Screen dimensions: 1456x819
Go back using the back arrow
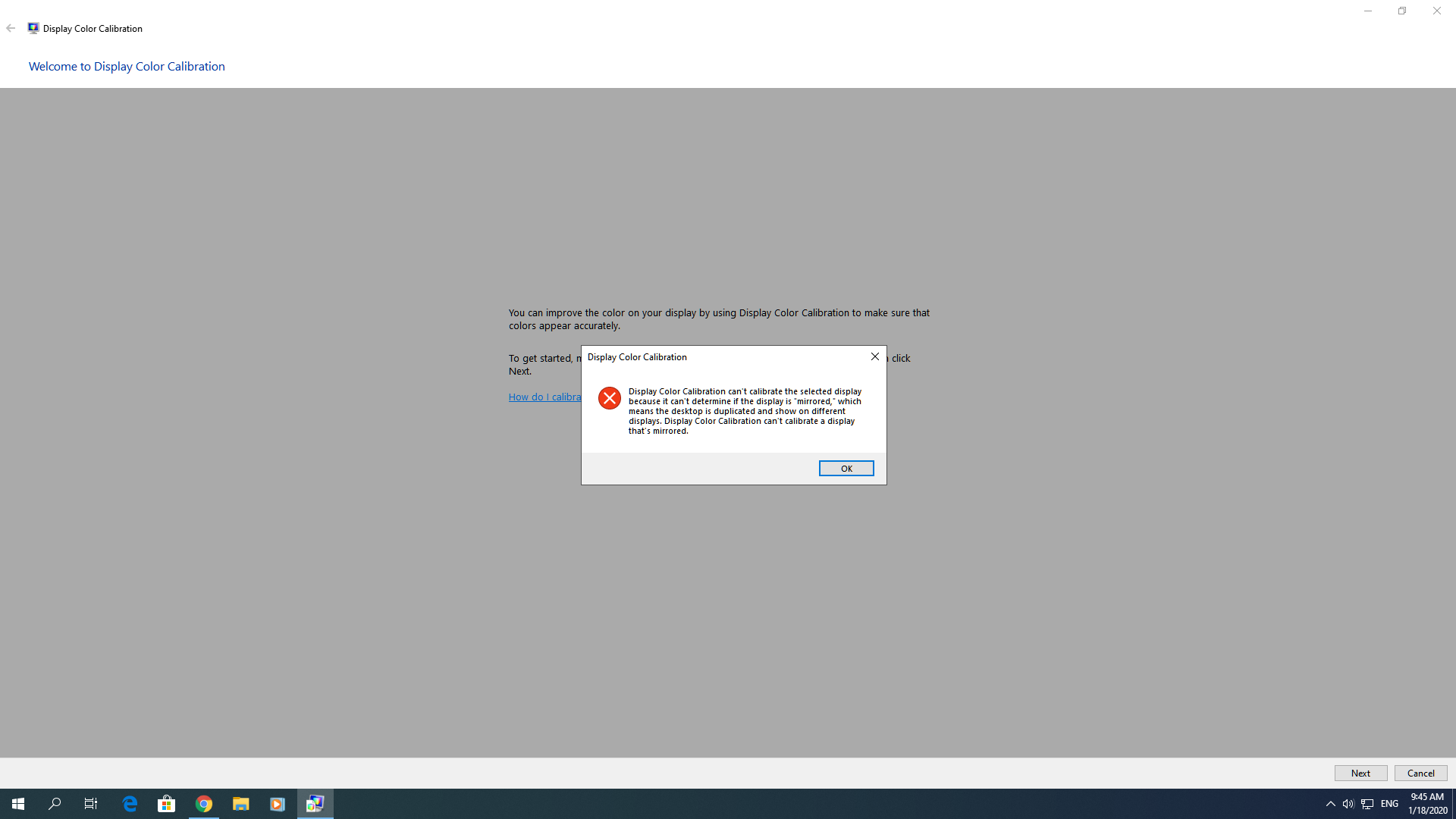11,28
